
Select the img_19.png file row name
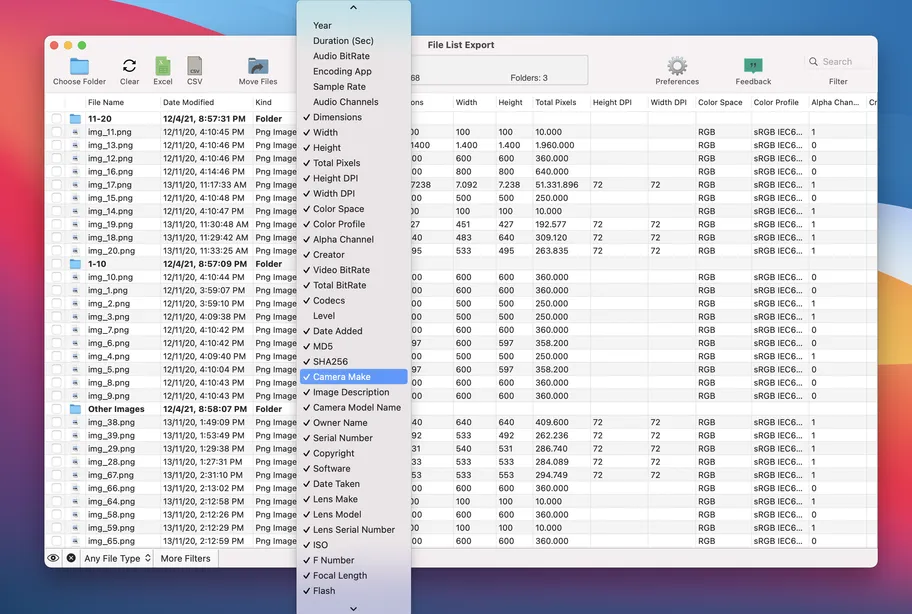click(x=111, y=224)
